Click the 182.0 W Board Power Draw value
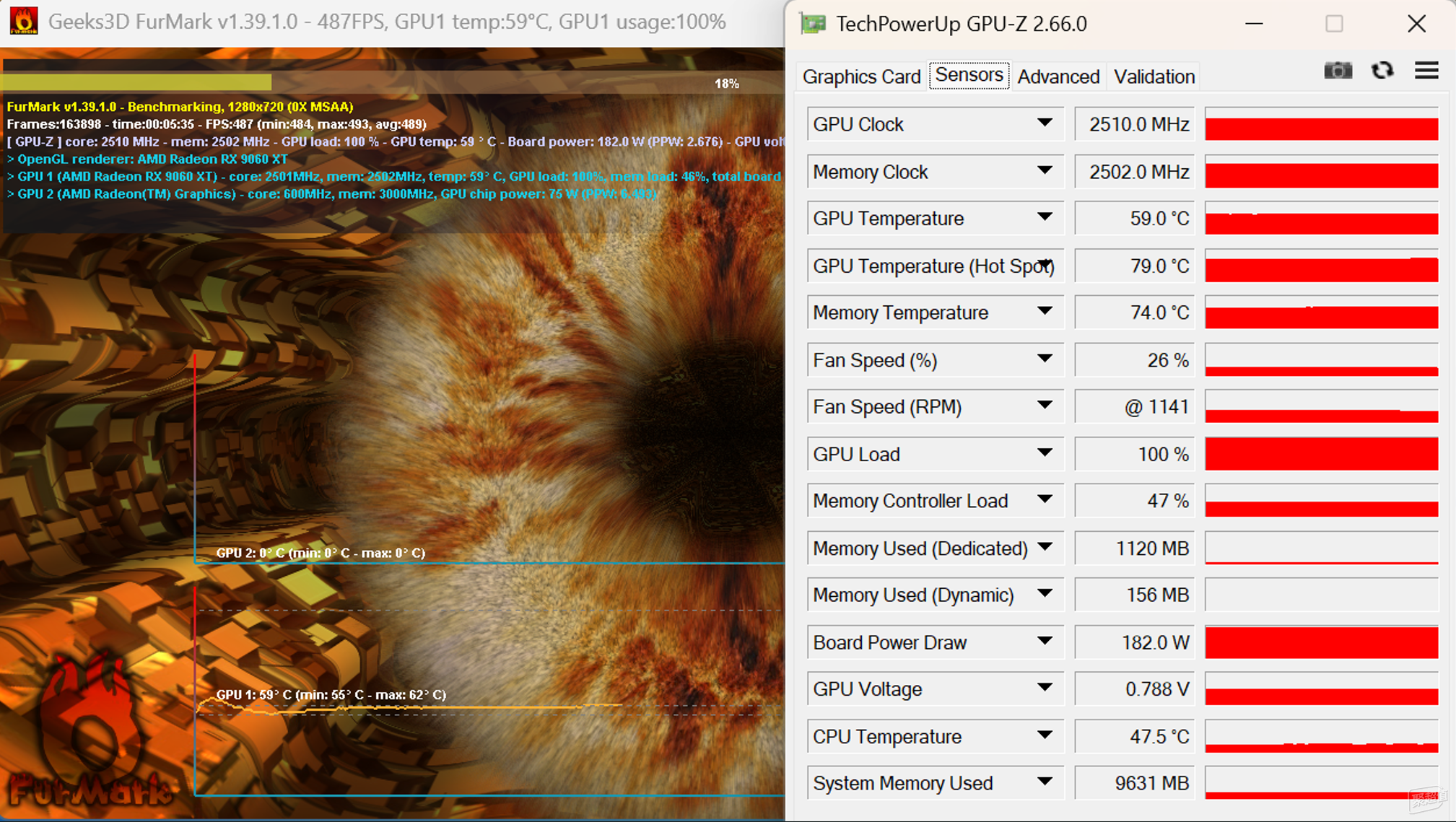 click(x=1134, y=642)
